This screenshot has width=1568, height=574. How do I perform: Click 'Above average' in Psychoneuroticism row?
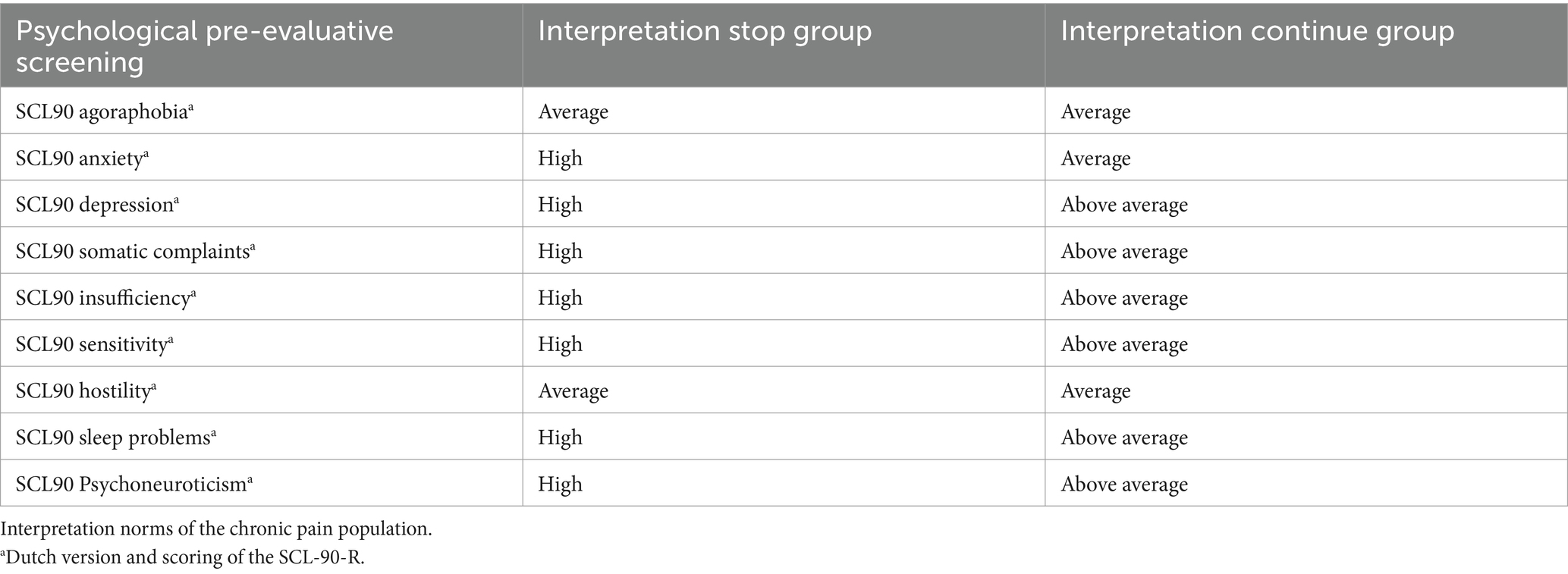tap(1124, 484)
